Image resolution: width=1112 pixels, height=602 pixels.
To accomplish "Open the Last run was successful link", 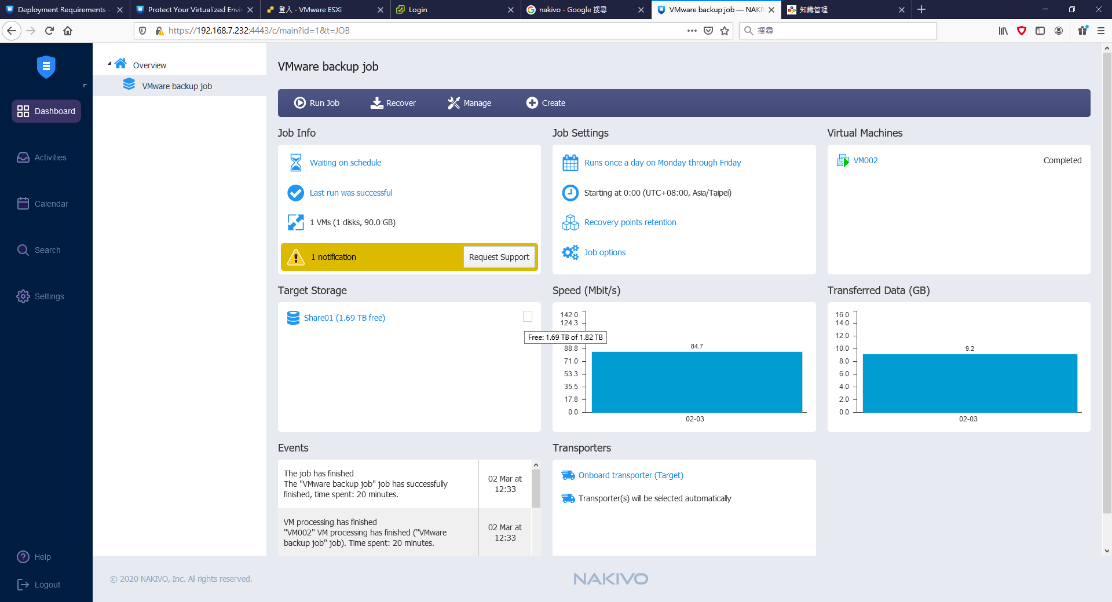I will tap(350, 193).
